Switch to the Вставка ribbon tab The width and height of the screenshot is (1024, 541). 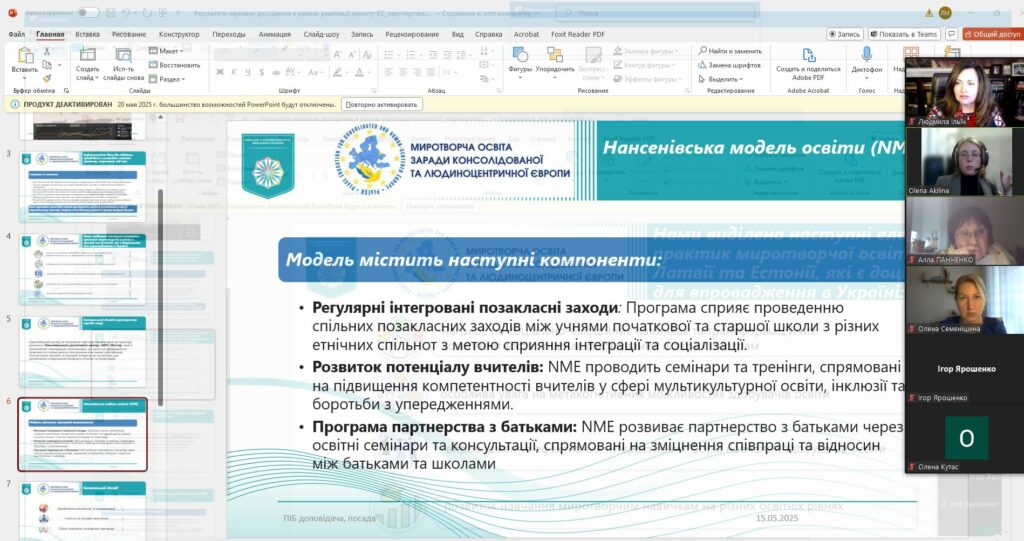pos(88,34)
